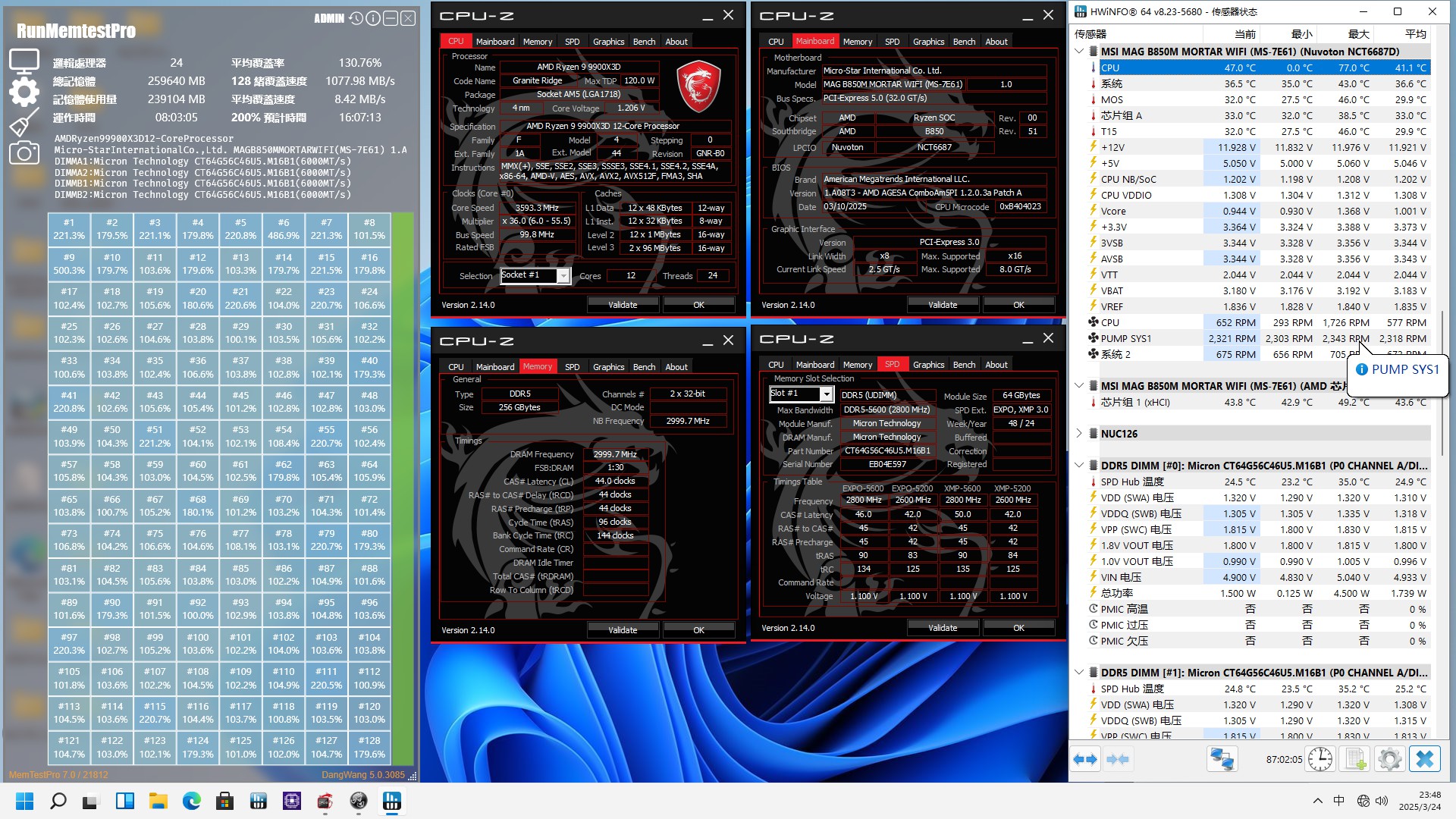1456x819 pixels.
Task: Switch to active HWiNFO taskbar icon
Action: [391, 801]
